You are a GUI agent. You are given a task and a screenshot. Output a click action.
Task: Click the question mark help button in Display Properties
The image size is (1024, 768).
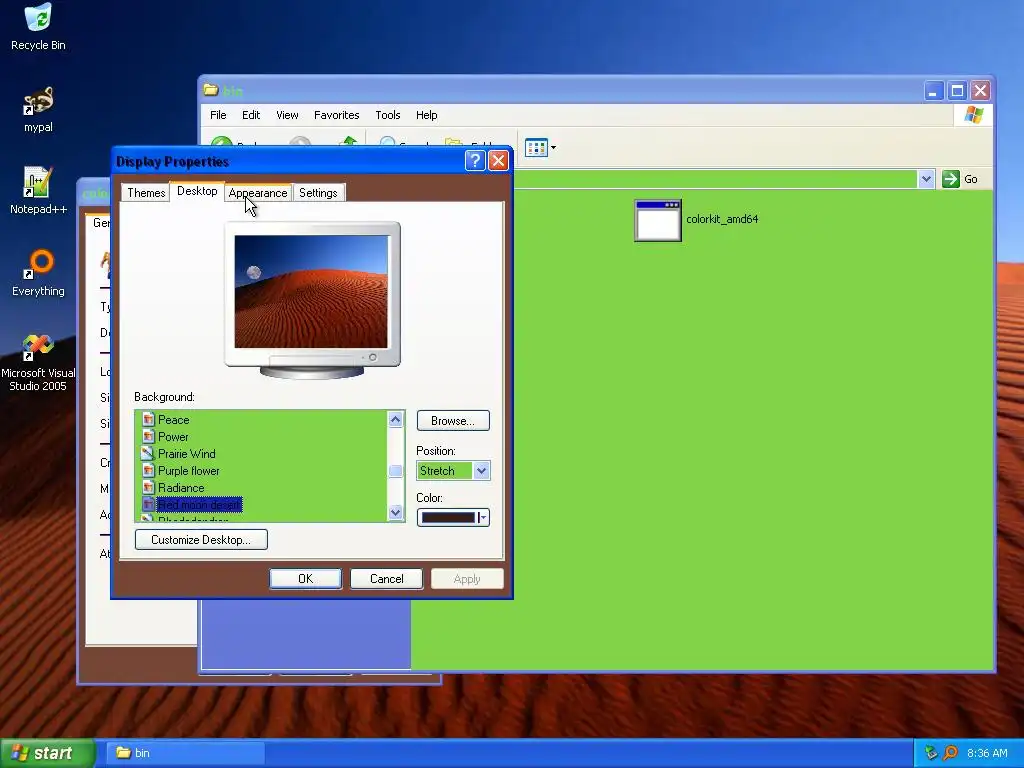coord(475,161)
